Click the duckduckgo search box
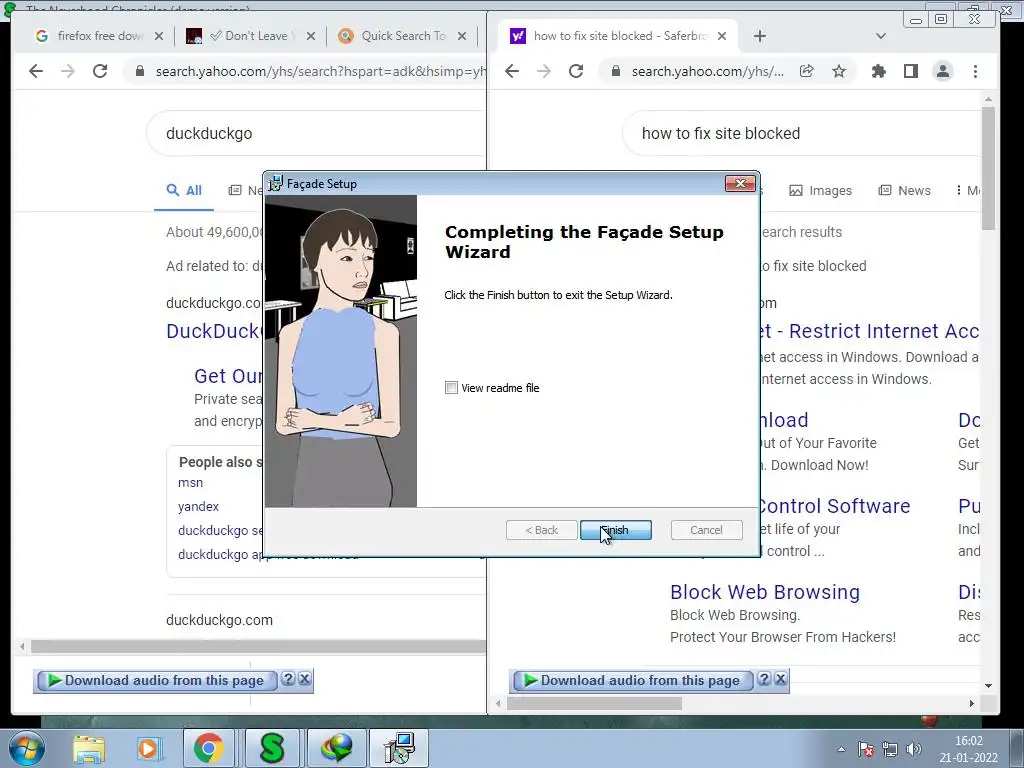 [x=317, y=133]
